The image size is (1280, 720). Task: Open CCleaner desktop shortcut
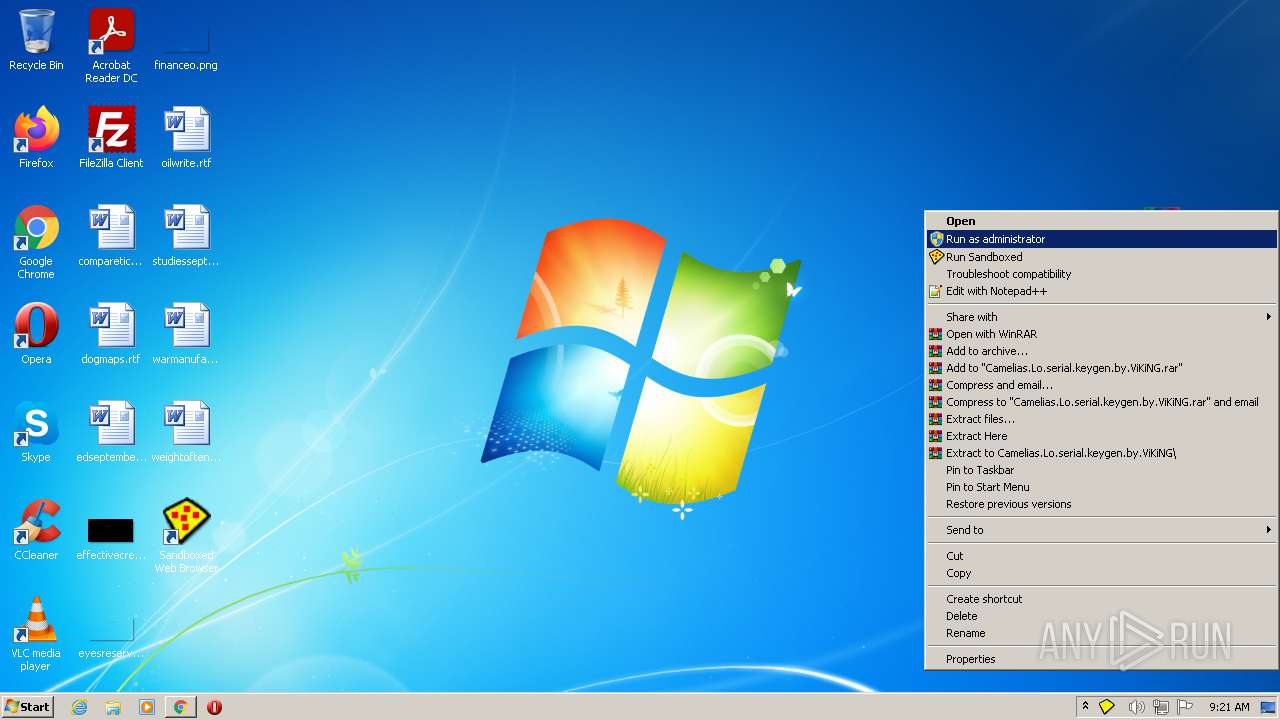click(36, 530)
